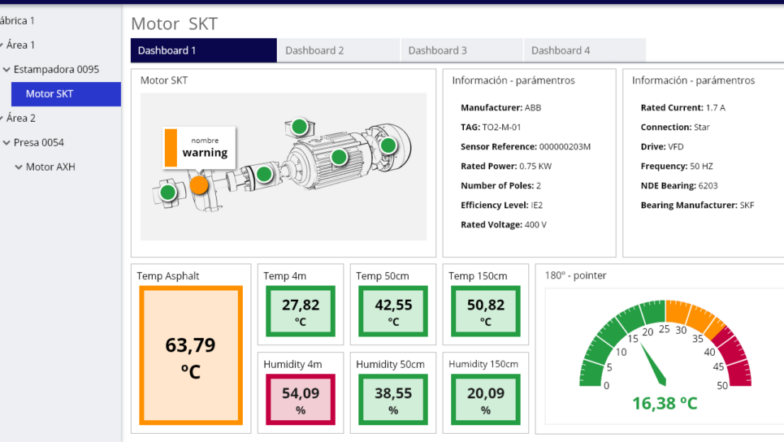Image resolution: width=784 pixels, height=442 pixels.
Task: Click the Temp Asphalt 63,79 °C tile
Action: [190, 354]
